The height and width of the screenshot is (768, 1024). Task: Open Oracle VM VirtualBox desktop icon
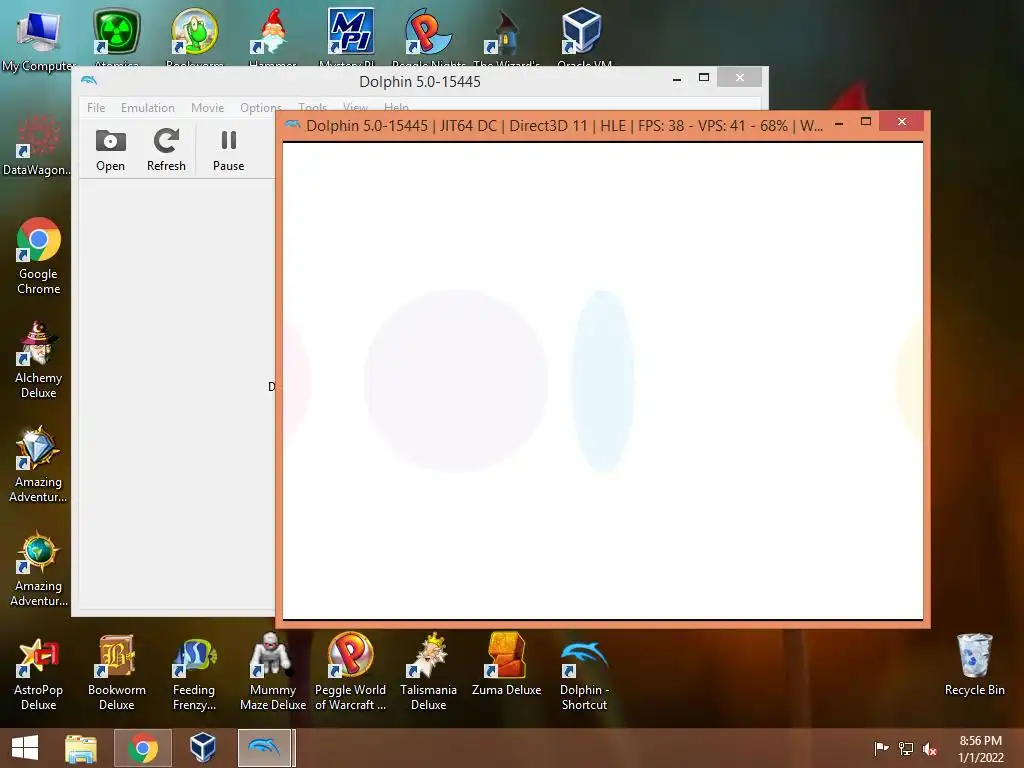pyautogui.click(x=584, y=36)
